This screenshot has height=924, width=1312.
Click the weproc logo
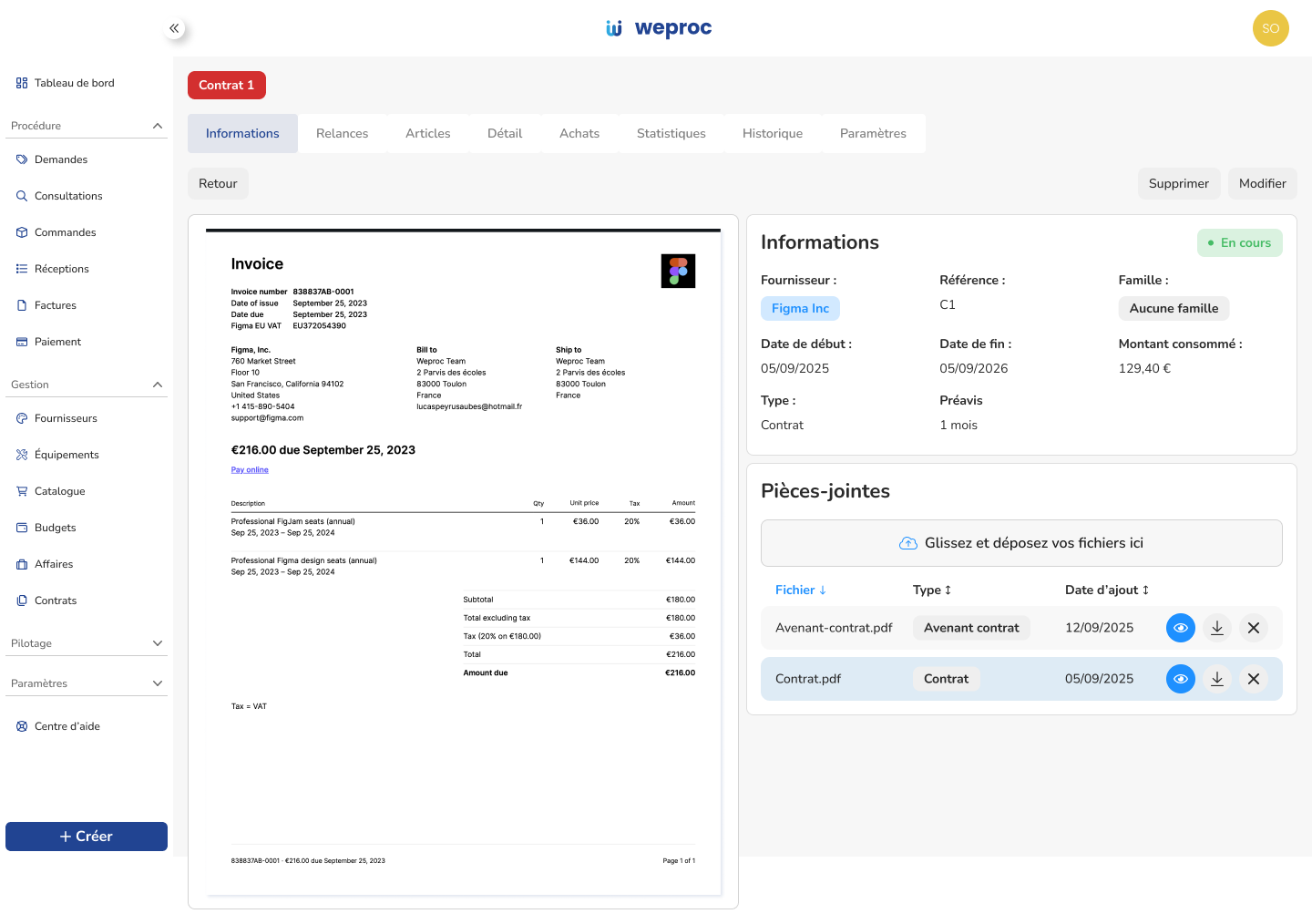pos(659,28)
